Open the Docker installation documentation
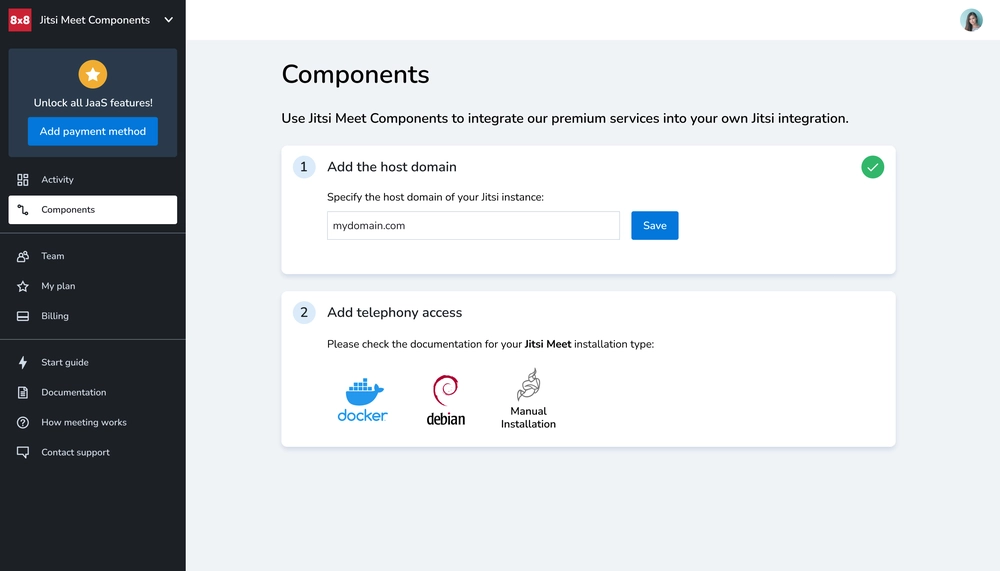 click(x=362, y=400)
